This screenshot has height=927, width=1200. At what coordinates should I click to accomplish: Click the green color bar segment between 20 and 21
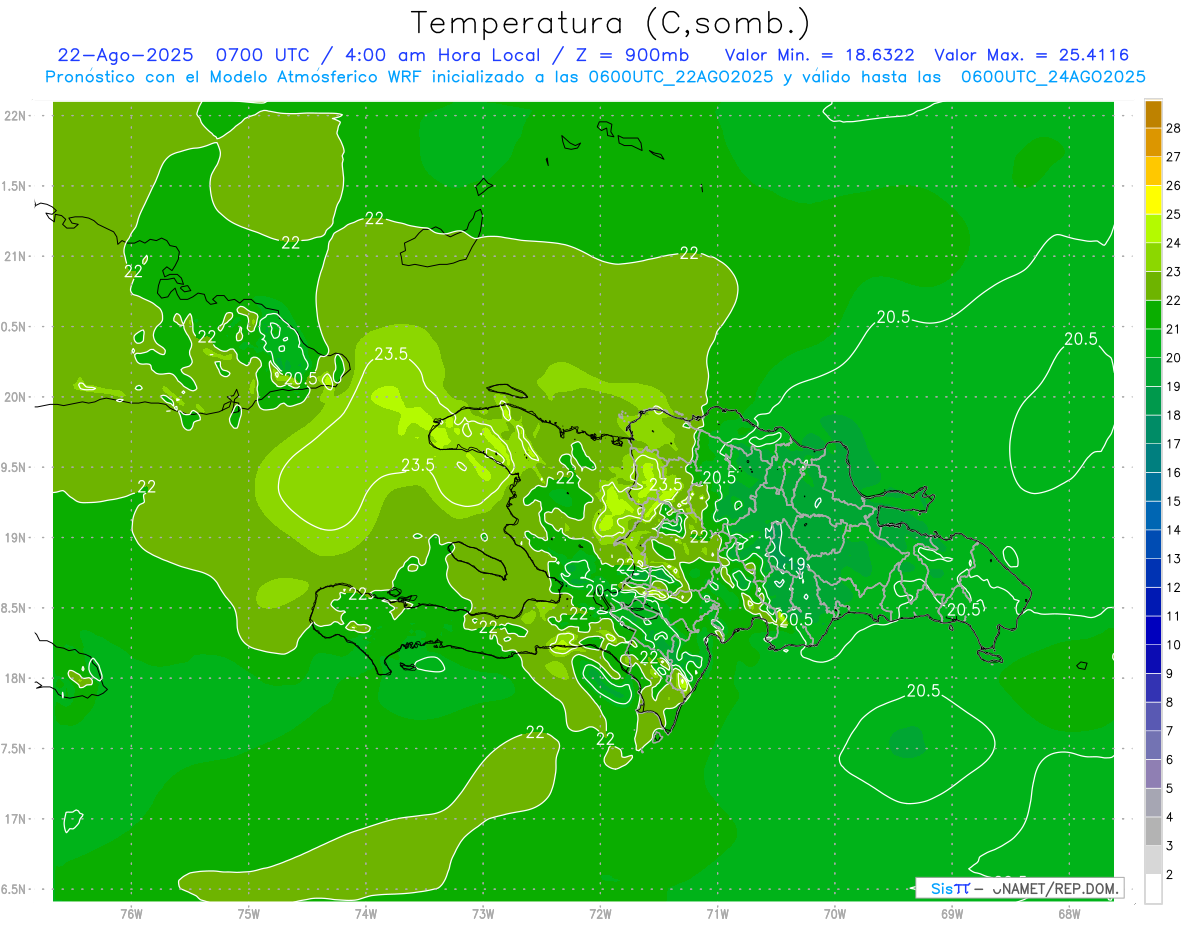[1153, 343]
